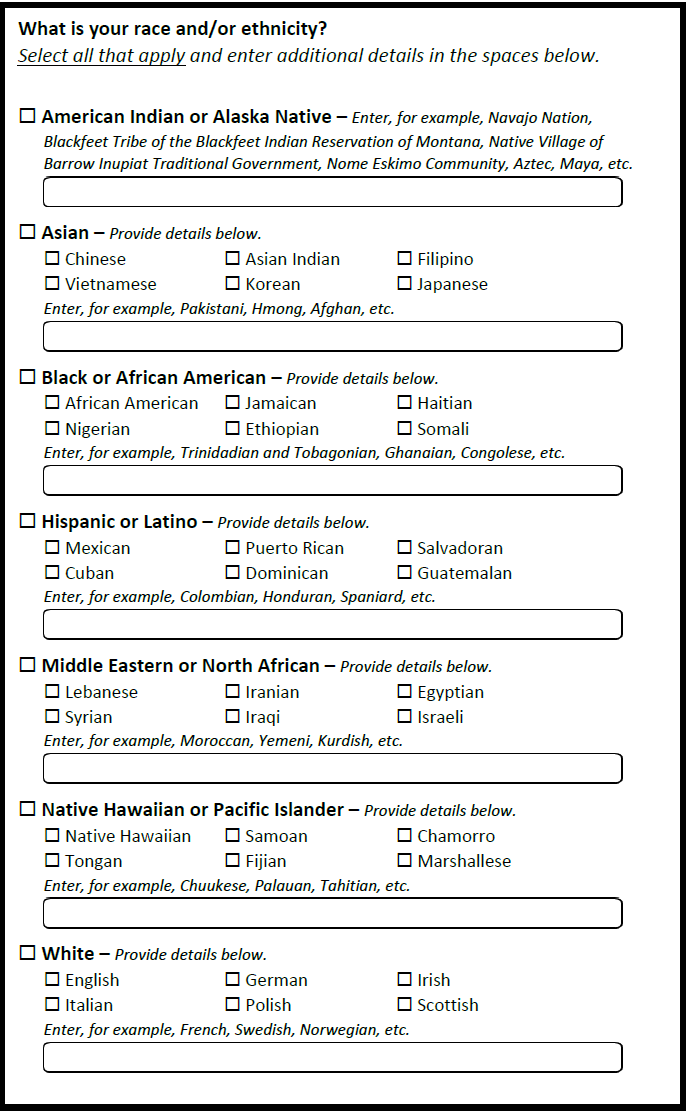686x1112 pixels.
Task: Tick the Korean checkbox
Action: (x=233, y=284)
